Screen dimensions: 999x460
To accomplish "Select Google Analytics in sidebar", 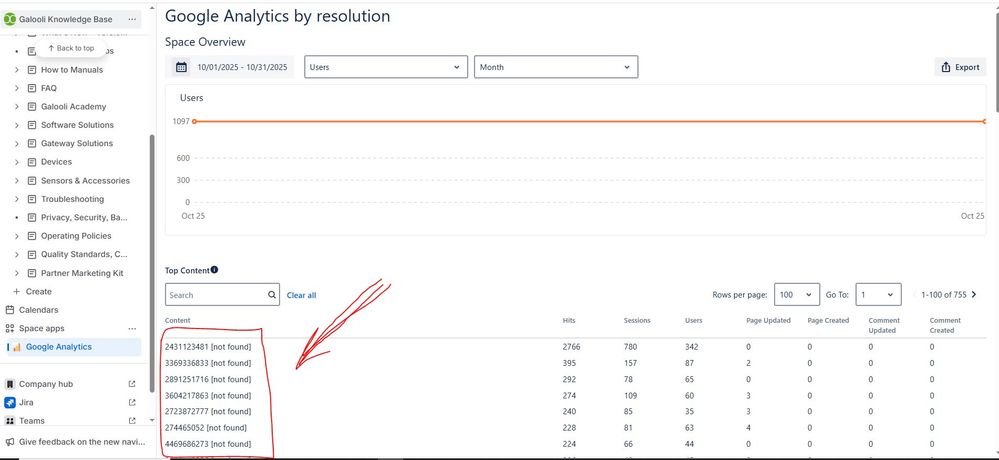I will point(73,347).
